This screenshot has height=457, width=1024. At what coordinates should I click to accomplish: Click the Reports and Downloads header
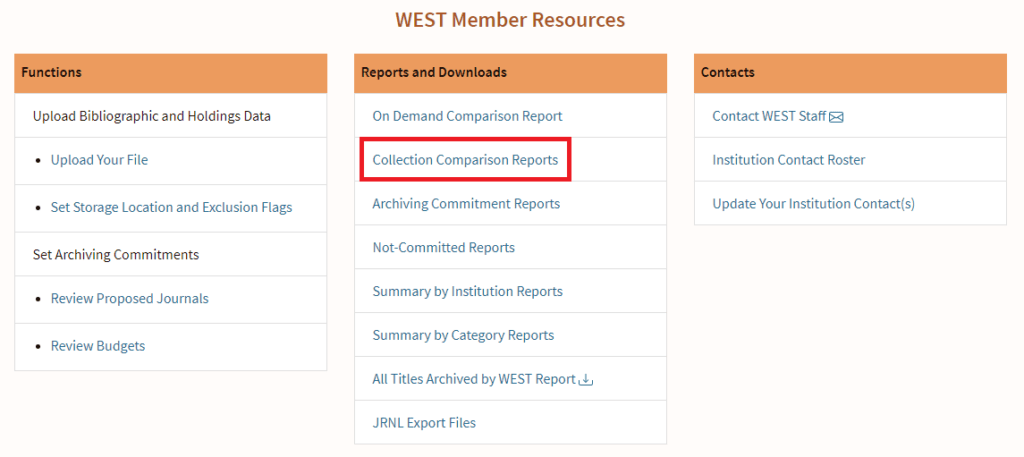511,73
